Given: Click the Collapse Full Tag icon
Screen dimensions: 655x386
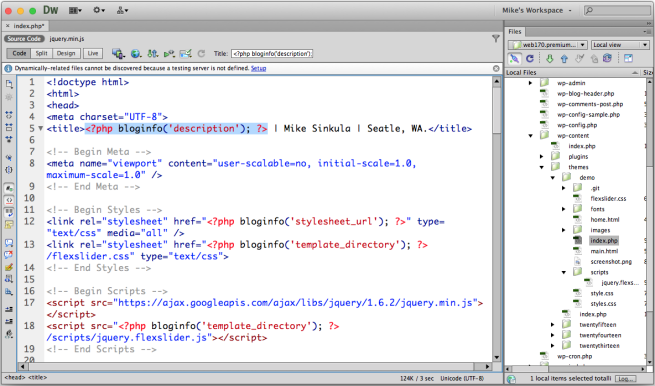Looking at the screenshot, I should pos(9,115).
